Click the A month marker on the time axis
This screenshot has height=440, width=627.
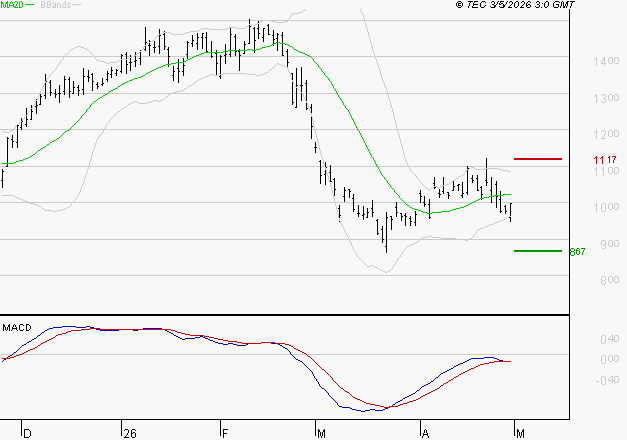[x=425, y=434]
